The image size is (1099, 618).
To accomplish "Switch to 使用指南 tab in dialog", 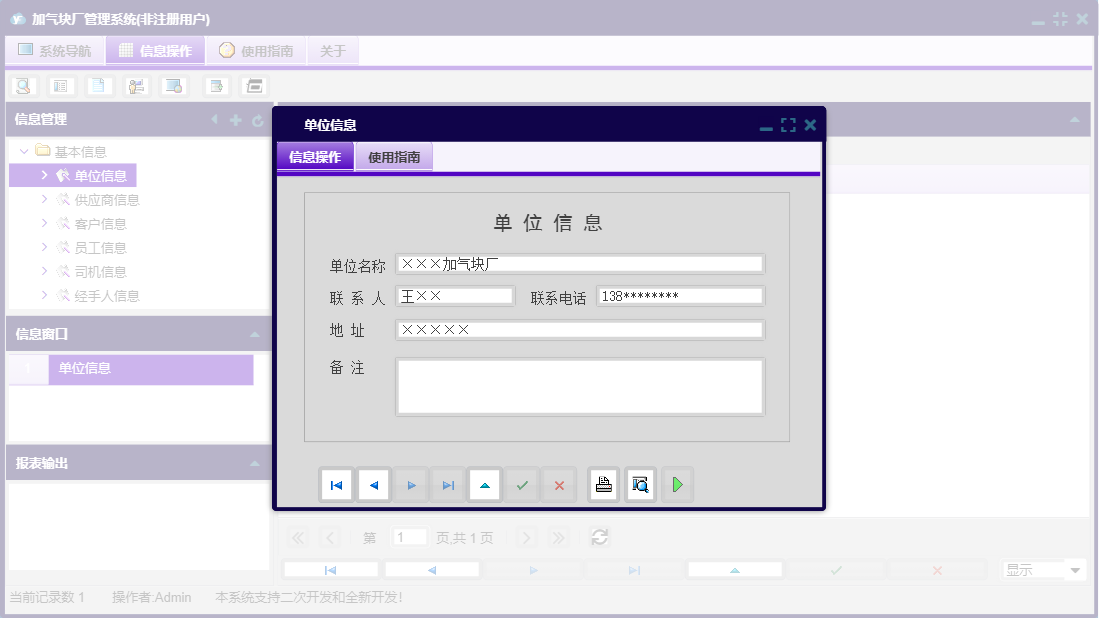I will tap(394, 157).
